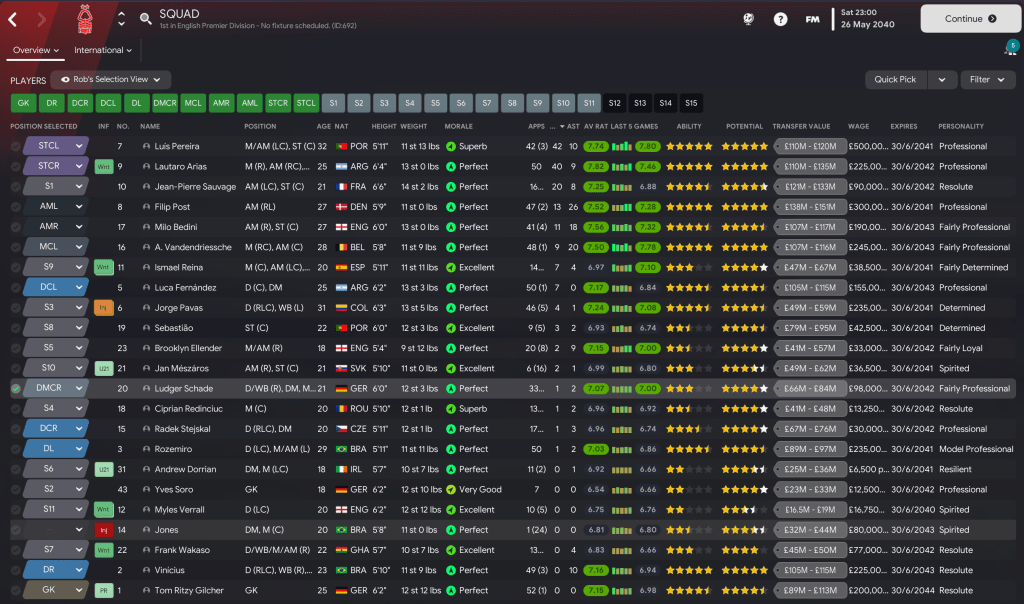Toggle selection checkbox for Ludger Schade
This screenshot has width=1024, height=604.
[x=16, y=389]
